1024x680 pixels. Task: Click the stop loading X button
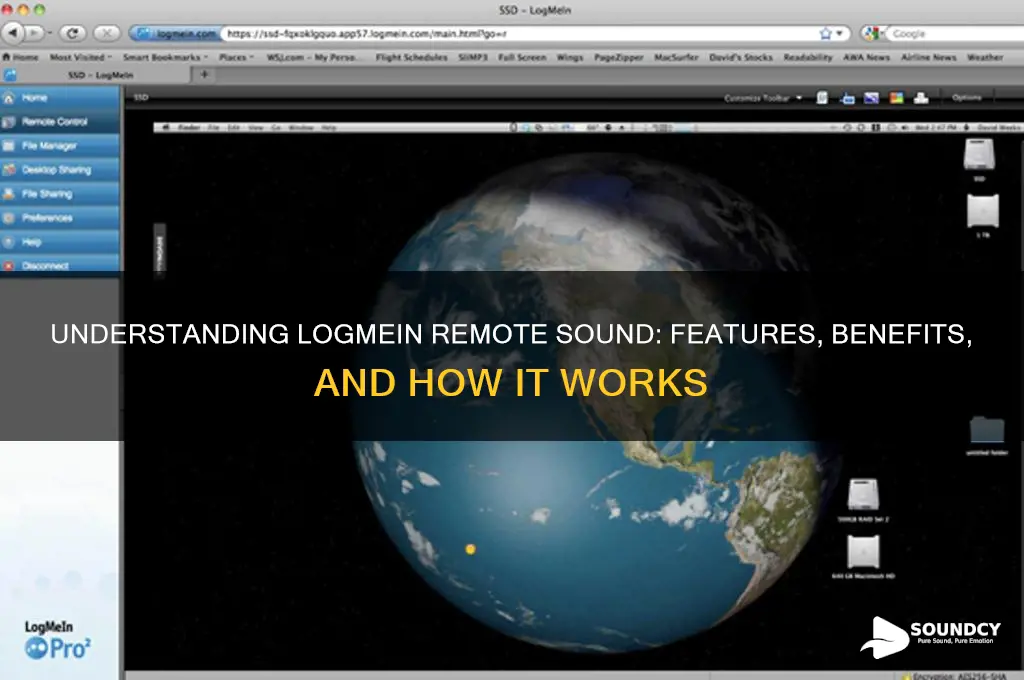tap(106, 33)
